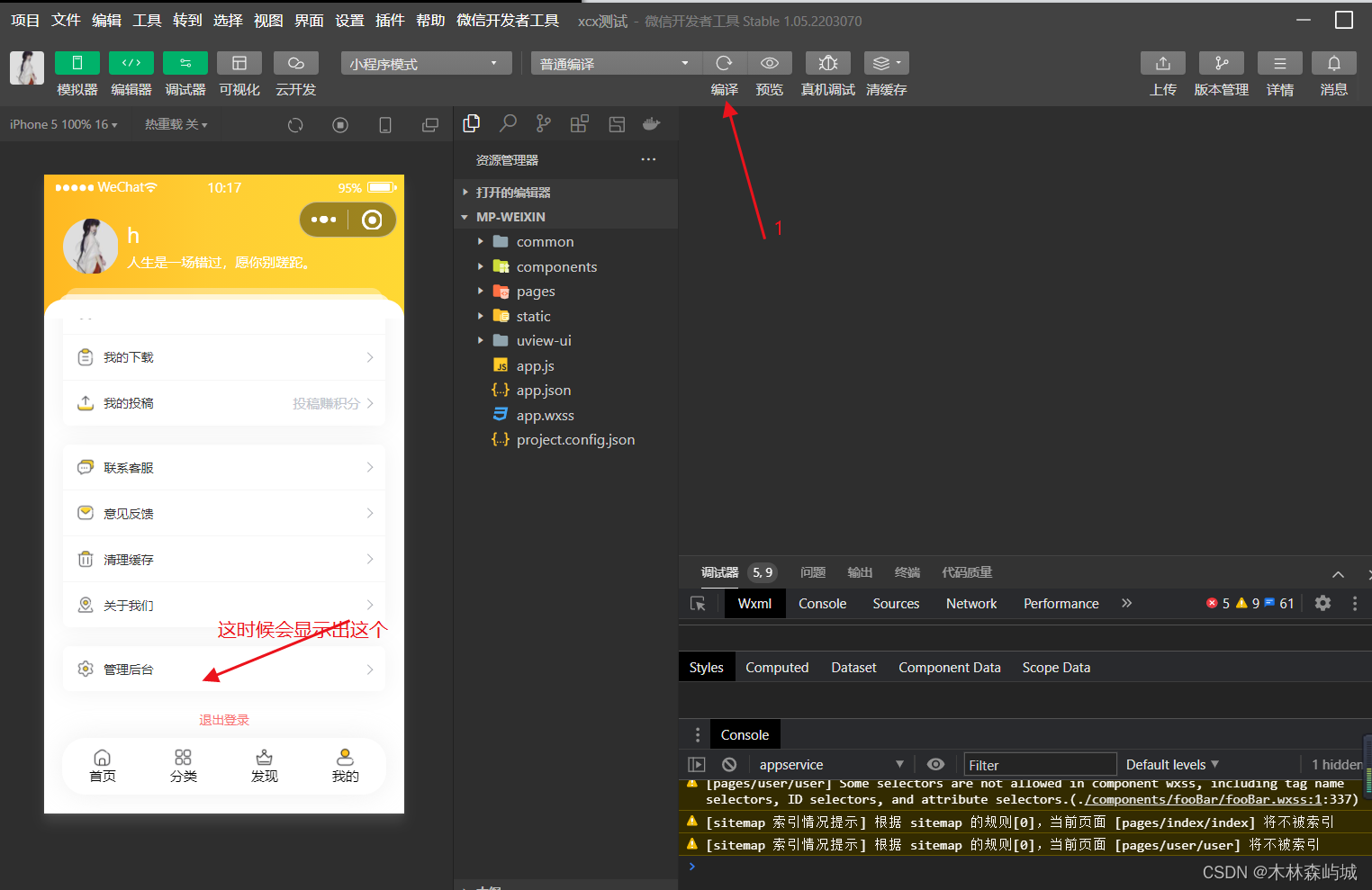Open the Messages (消息) bell icon
This screenshot has height=890, width=1372.
point(1334,63)
